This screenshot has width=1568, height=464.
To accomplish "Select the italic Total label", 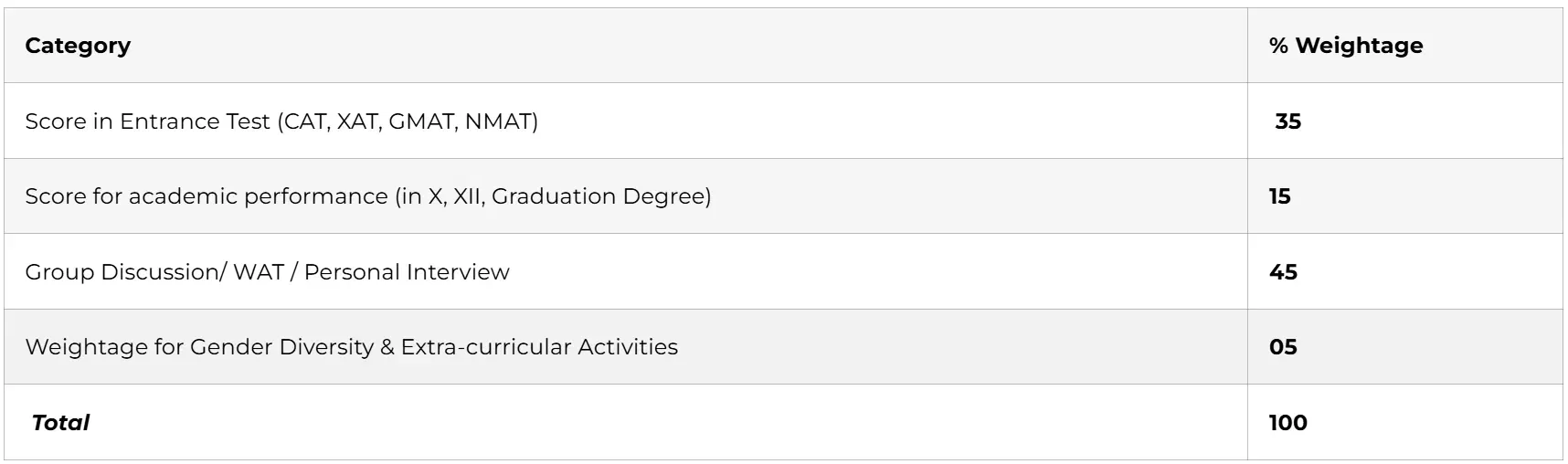I will pyautogui.click(x=60, y=423).
